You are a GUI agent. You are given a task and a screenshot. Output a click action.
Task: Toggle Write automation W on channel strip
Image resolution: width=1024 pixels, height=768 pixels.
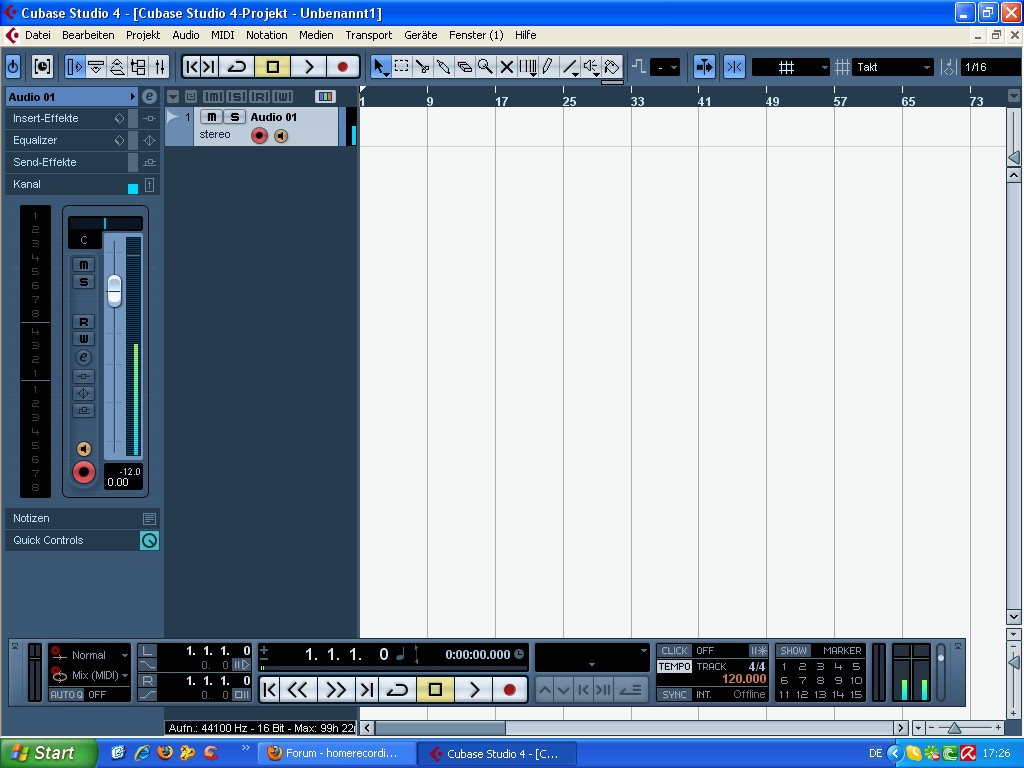pyautogui.click(x=84, y=339)
